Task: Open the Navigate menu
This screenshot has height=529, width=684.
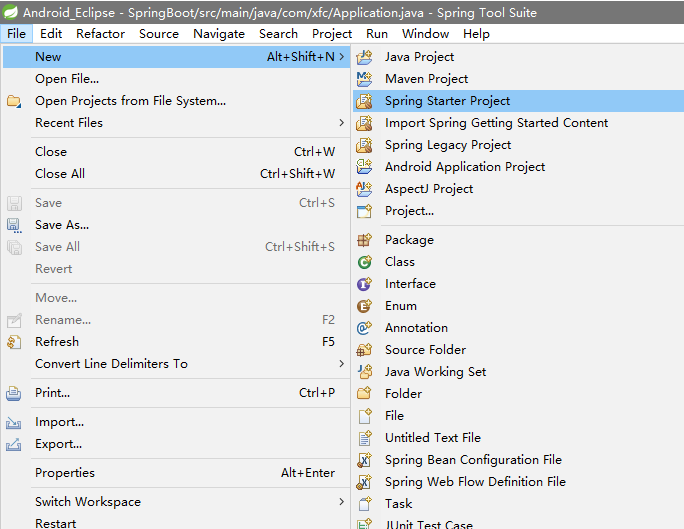Action: coord(219,34)
